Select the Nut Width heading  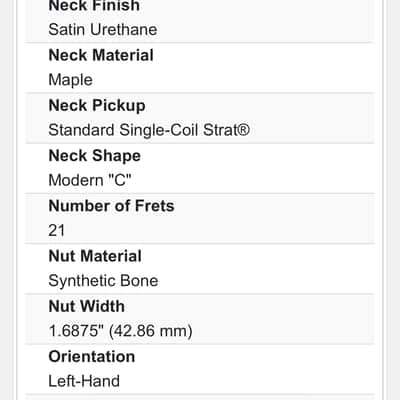coord(87,306)
